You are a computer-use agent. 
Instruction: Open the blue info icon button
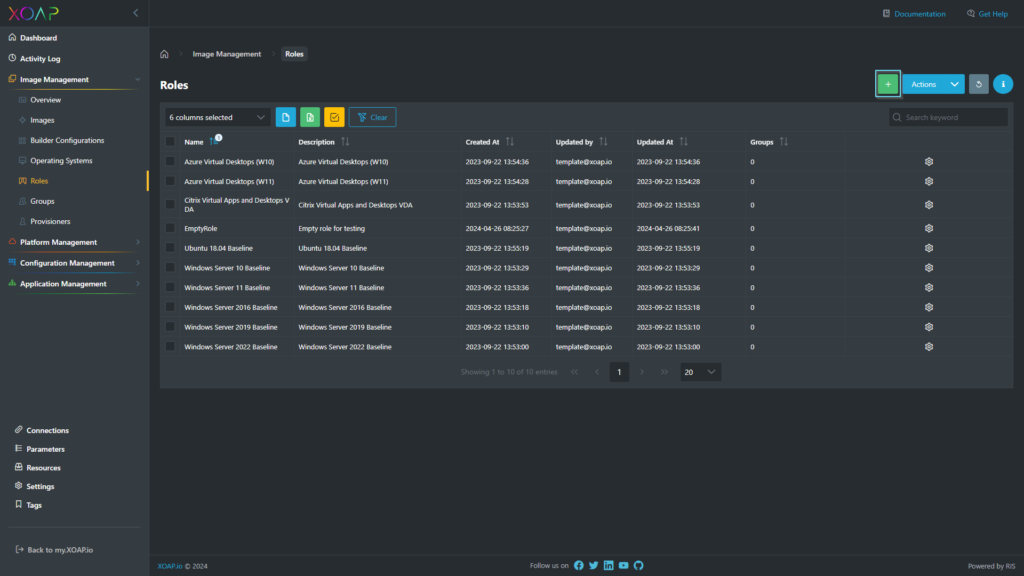pos(1003,84)
